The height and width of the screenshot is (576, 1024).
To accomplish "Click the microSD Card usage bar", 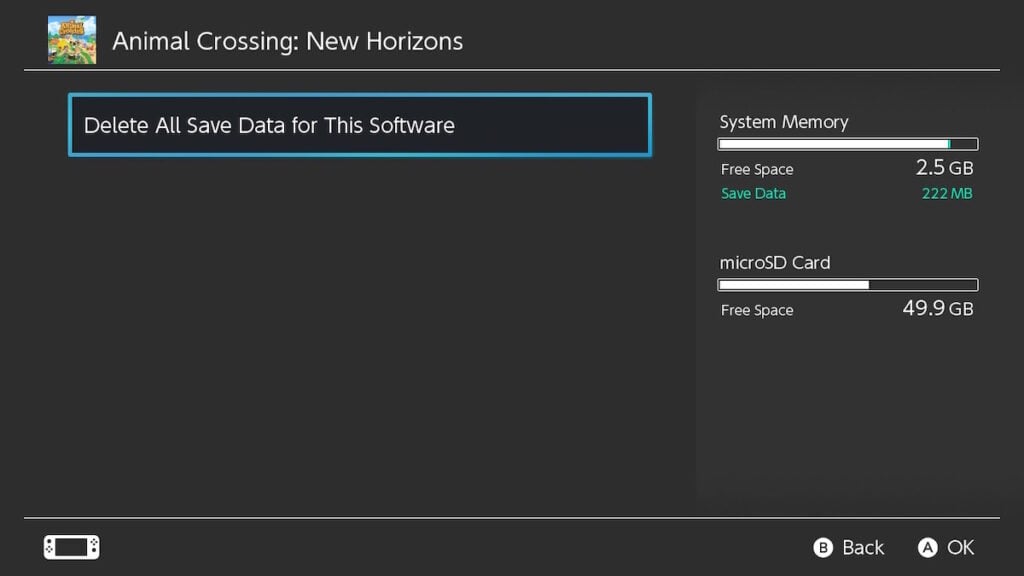I will click(x=847, y=285).
